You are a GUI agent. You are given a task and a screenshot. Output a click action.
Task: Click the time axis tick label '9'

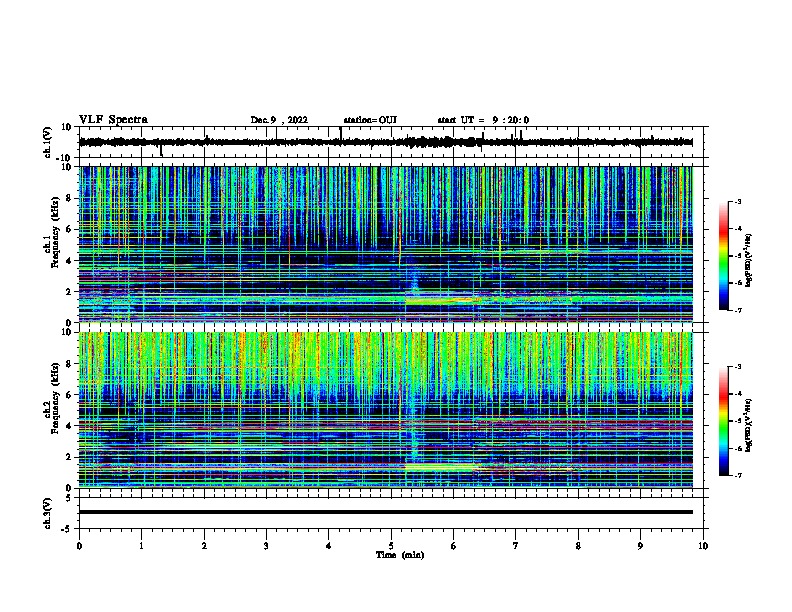click(x=640, y=546)
